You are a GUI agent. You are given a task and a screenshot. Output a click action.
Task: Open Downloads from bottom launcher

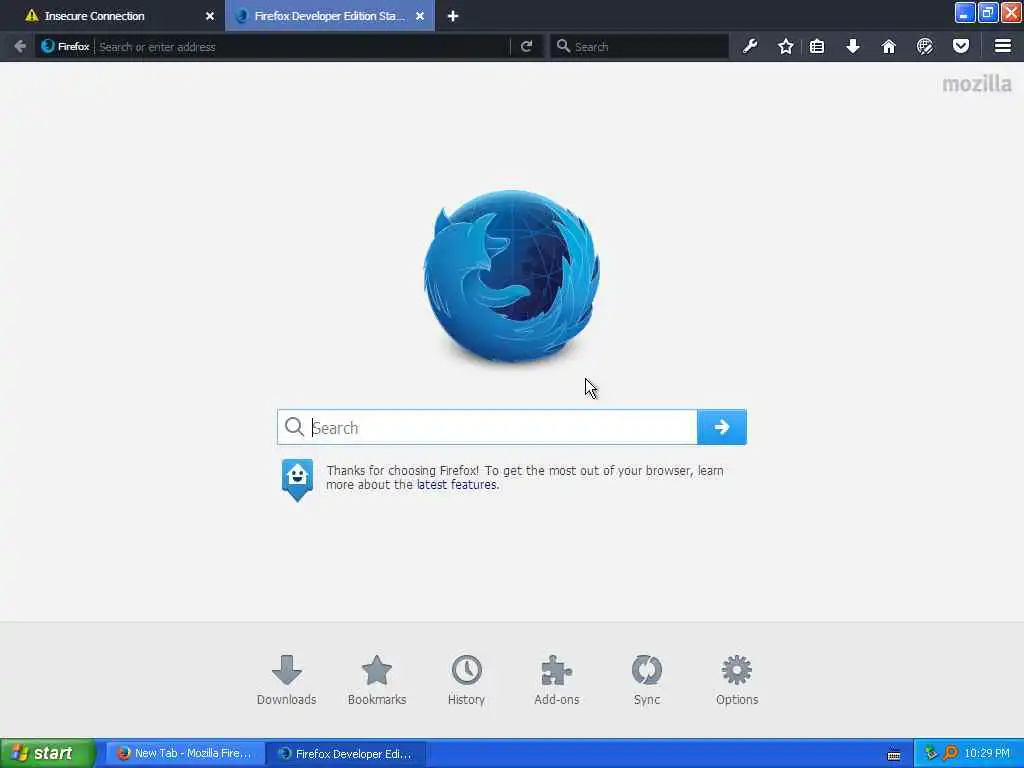287,680
